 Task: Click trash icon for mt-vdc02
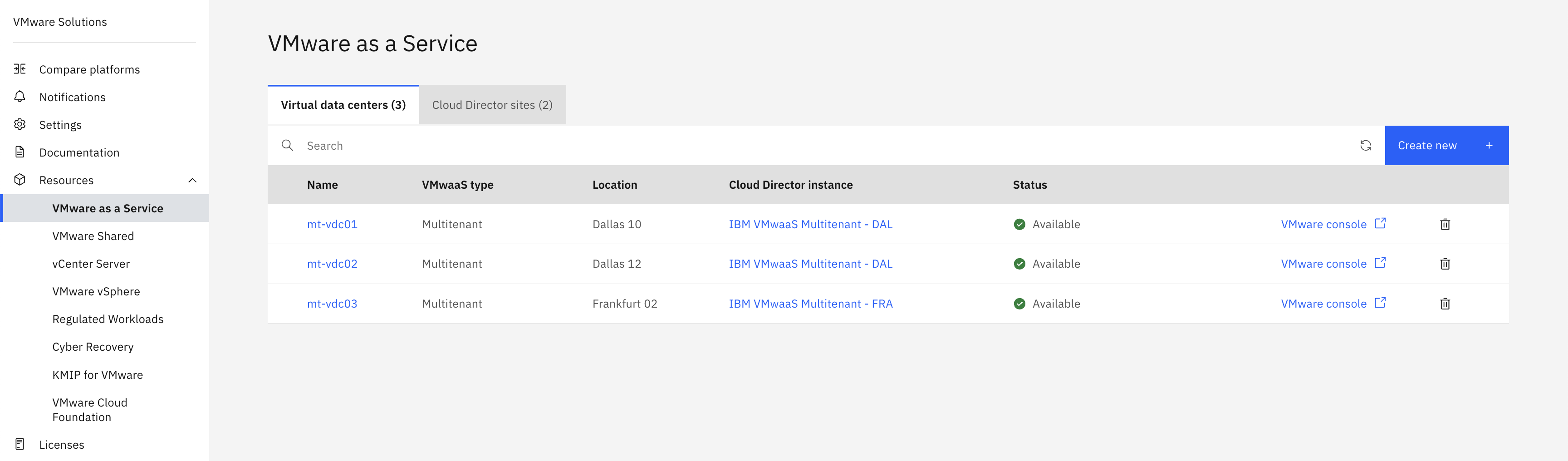(x=1445, y=264)
